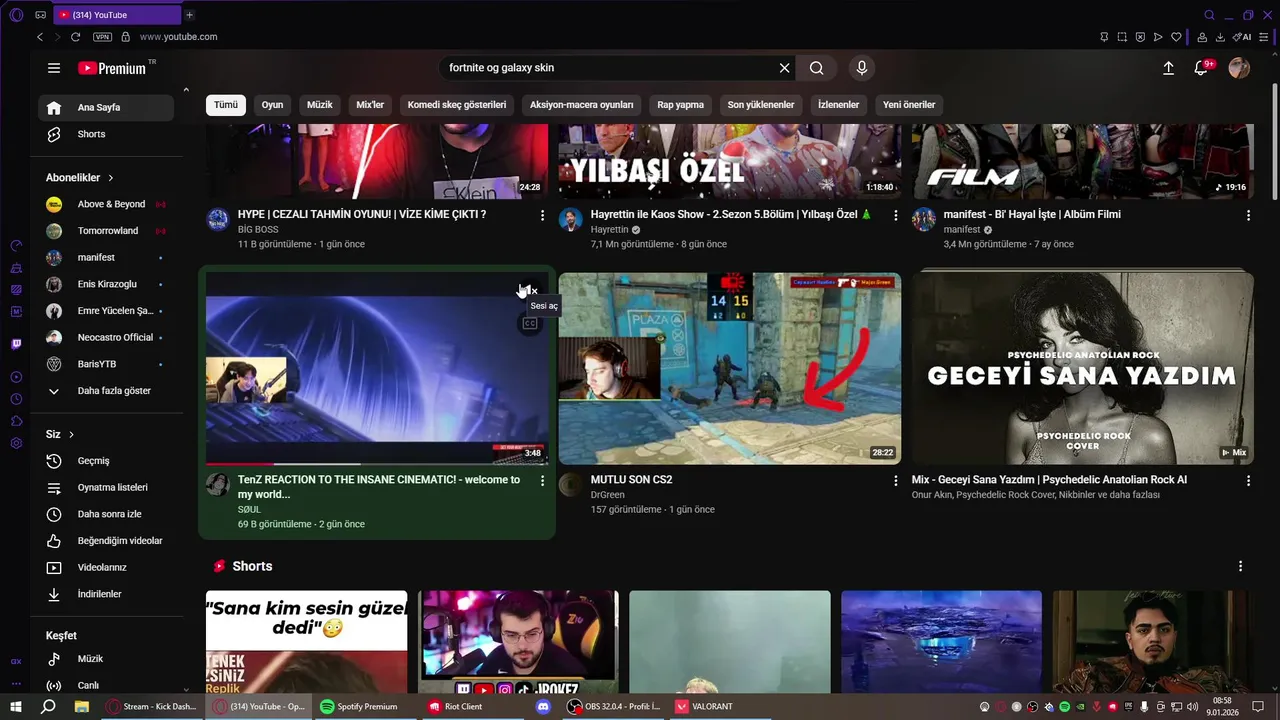Open the ad blocker shield icon
Image resolution: width=1280 pixels, height=720 pixels.
click(x=1140, y=37)
